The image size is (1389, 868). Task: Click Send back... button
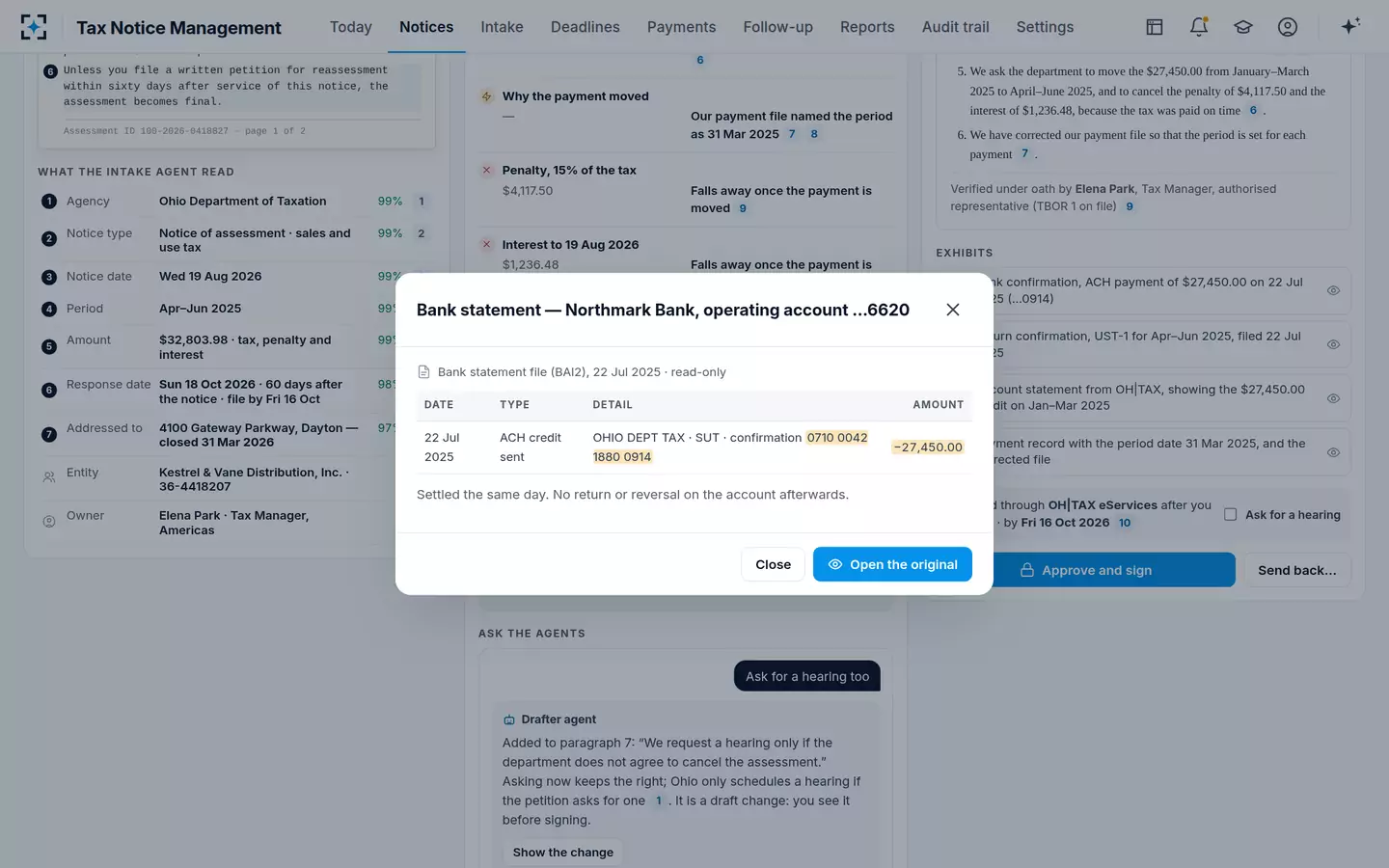click(1297, 570)
